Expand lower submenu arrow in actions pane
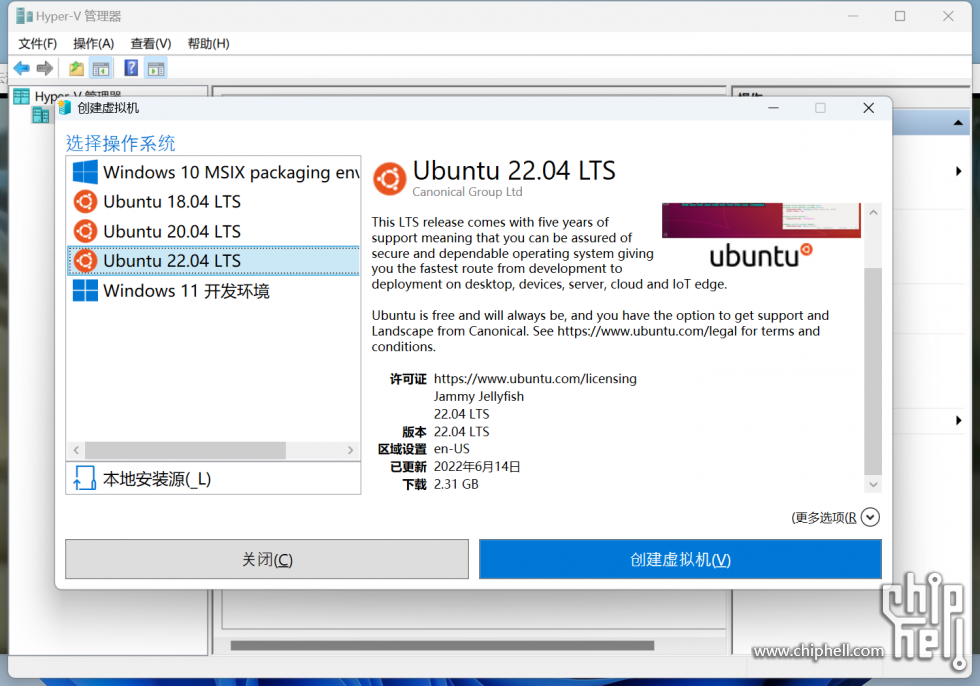The height and width of the screenshot is (686, 980). pos(959,420)
